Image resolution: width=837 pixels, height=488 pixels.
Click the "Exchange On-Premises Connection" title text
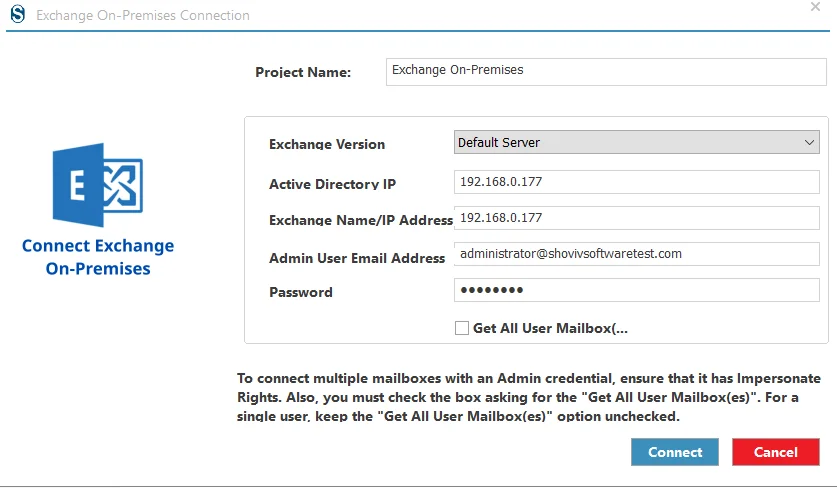click(143, 15)
